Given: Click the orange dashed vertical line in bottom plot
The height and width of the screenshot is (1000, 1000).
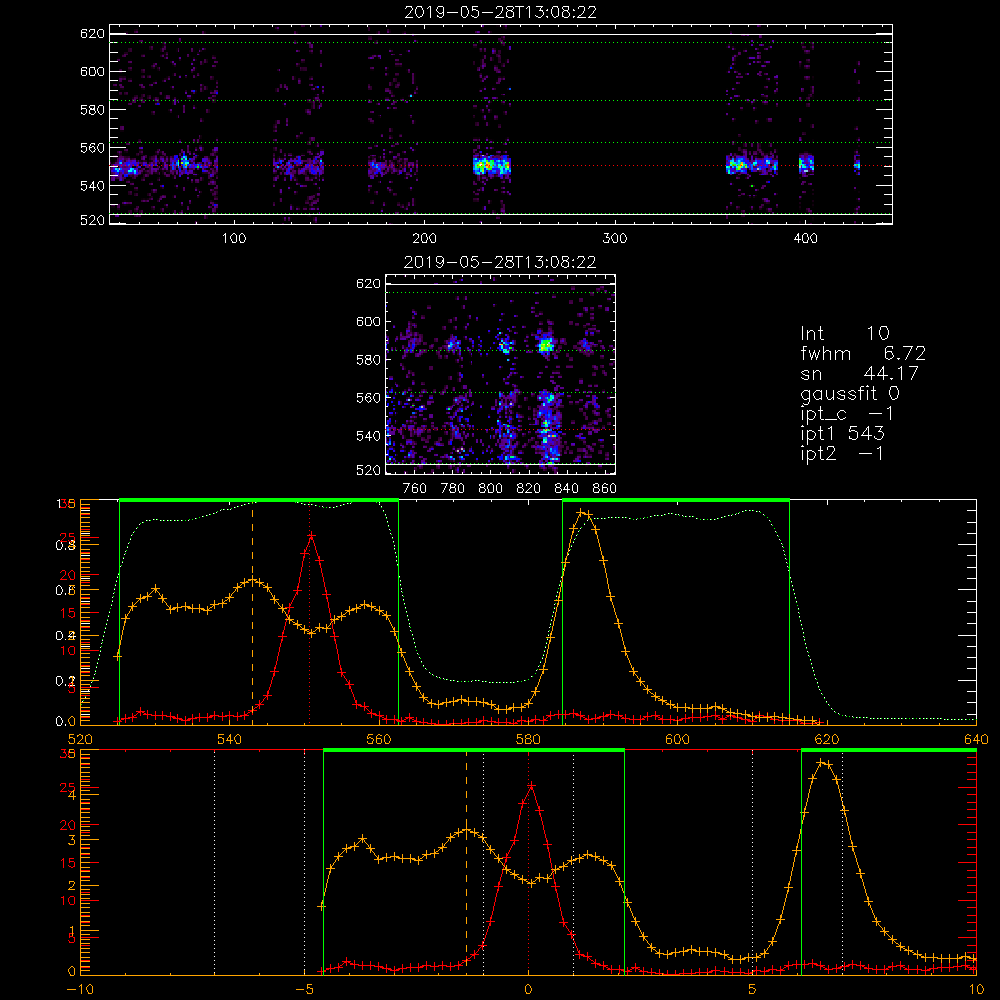Looking at the screenshot, I should (x=466, y=862).
